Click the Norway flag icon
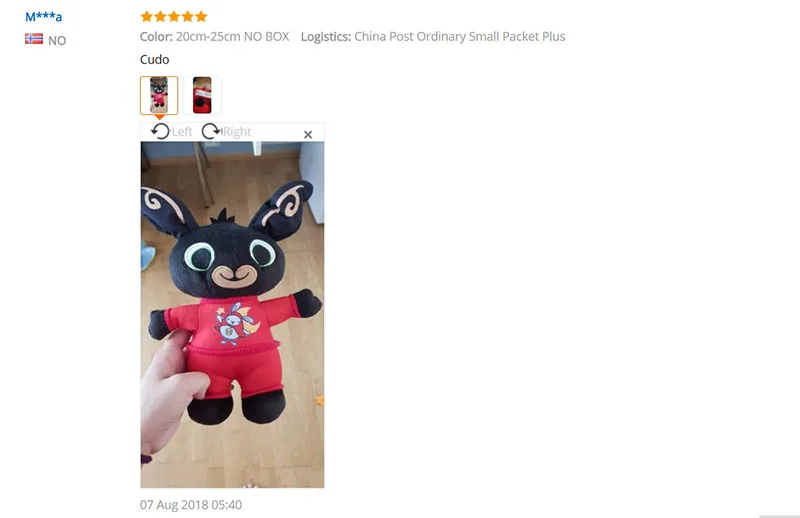This screenshot has height=518, width=800. (x=34, y=39)
